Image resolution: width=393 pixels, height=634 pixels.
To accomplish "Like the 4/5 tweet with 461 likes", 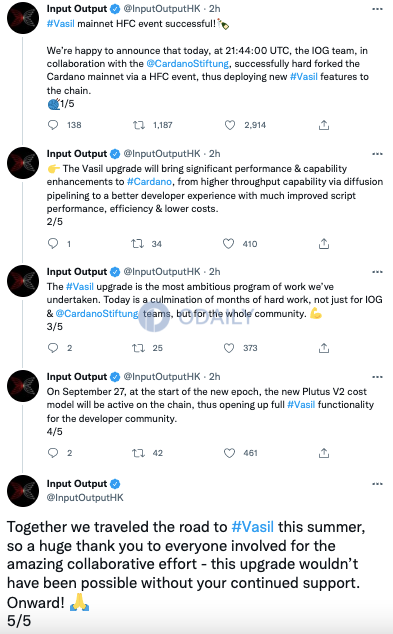I will click(229, 453).
